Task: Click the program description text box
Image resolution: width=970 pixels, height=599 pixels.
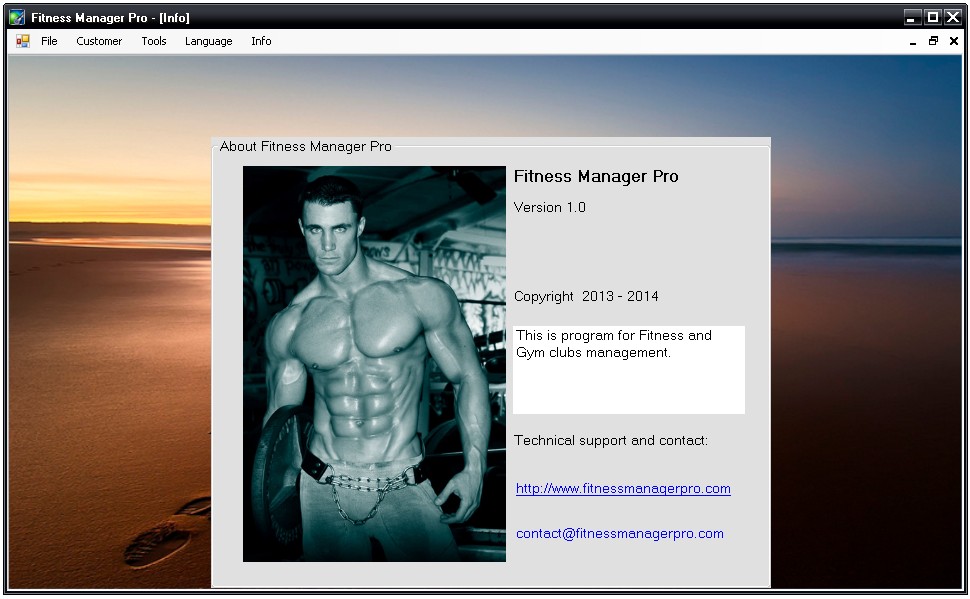Action: 629,369
